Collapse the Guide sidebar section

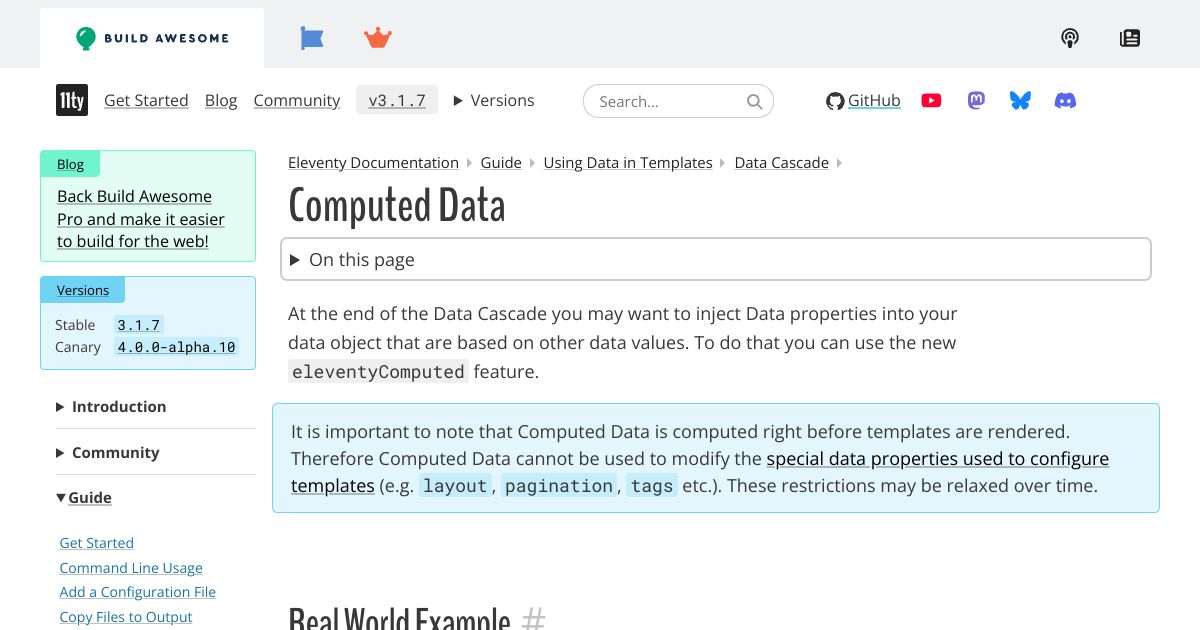(84, 497)
